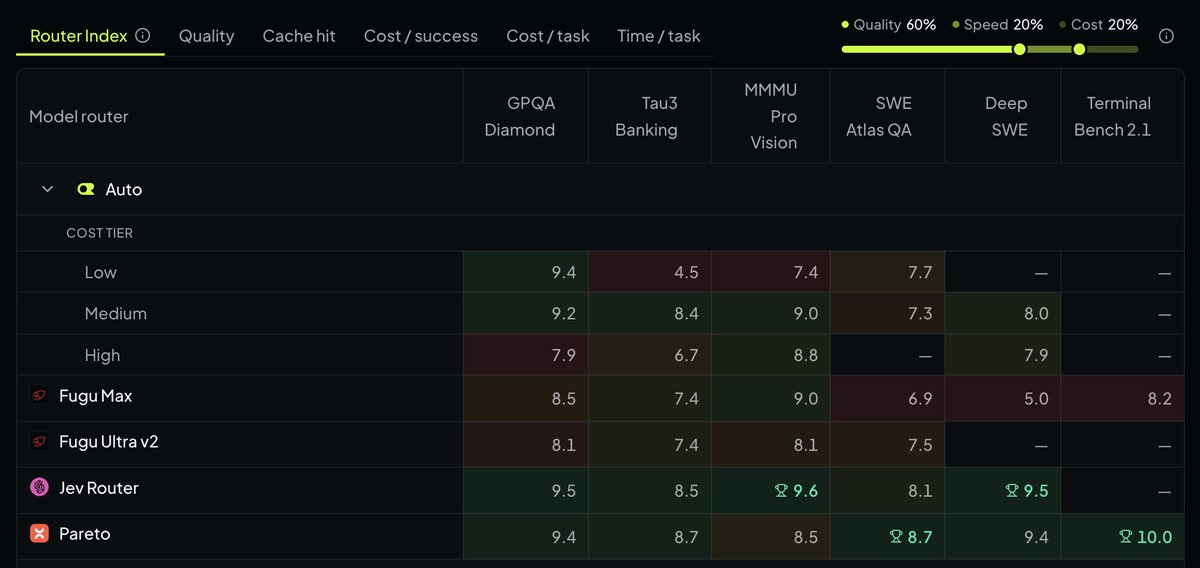Click the second slider handle between Speed and Cost
Viewport: 1200px width, 568px height.
coord(1079,49)
